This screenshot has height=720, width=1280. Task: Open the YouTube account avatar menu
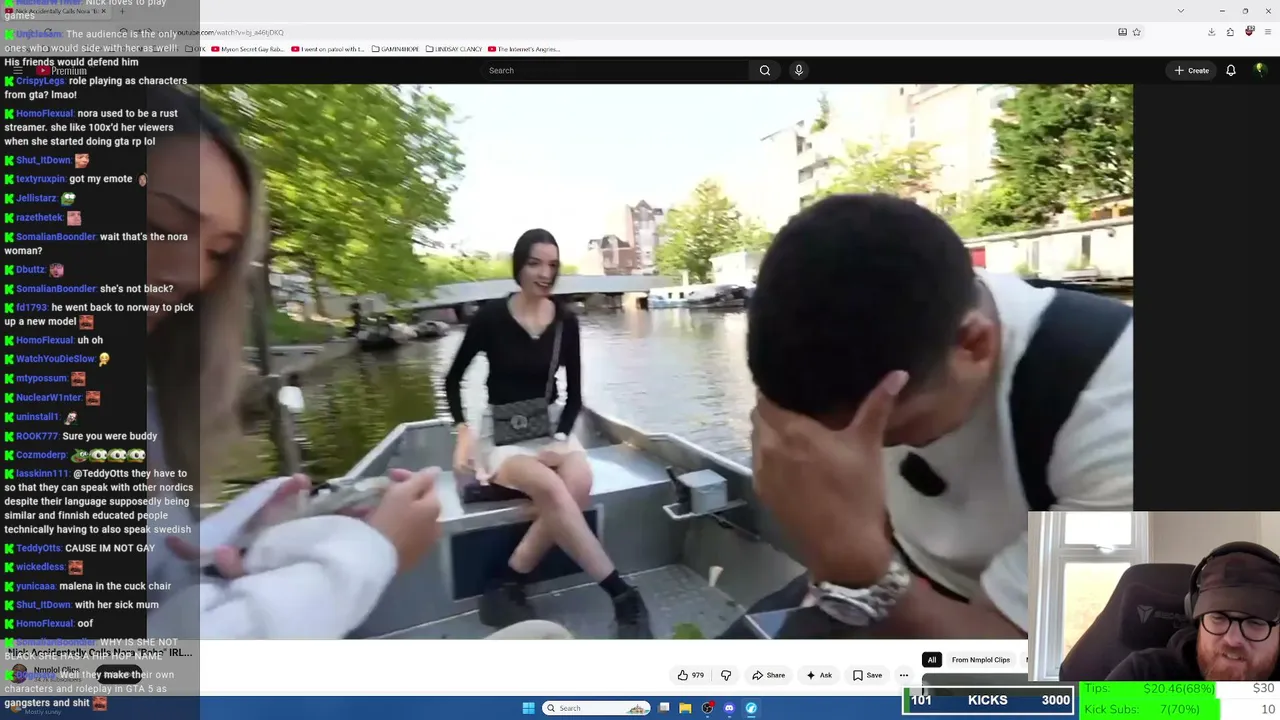click(x=1260, y=70)
